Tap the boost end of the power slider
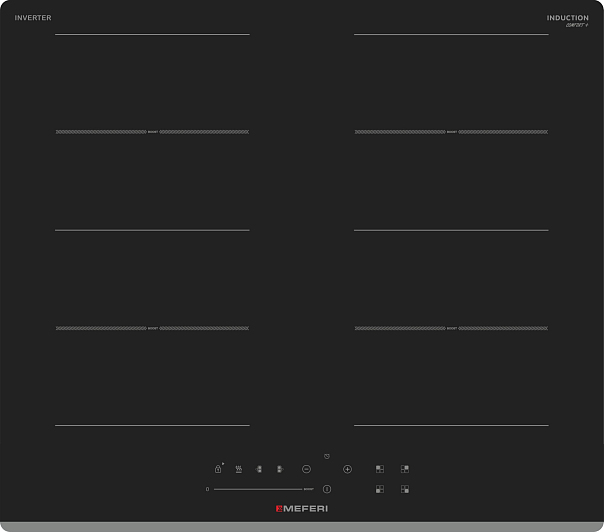Screen dimensions: 604x532 coord(309,489)
